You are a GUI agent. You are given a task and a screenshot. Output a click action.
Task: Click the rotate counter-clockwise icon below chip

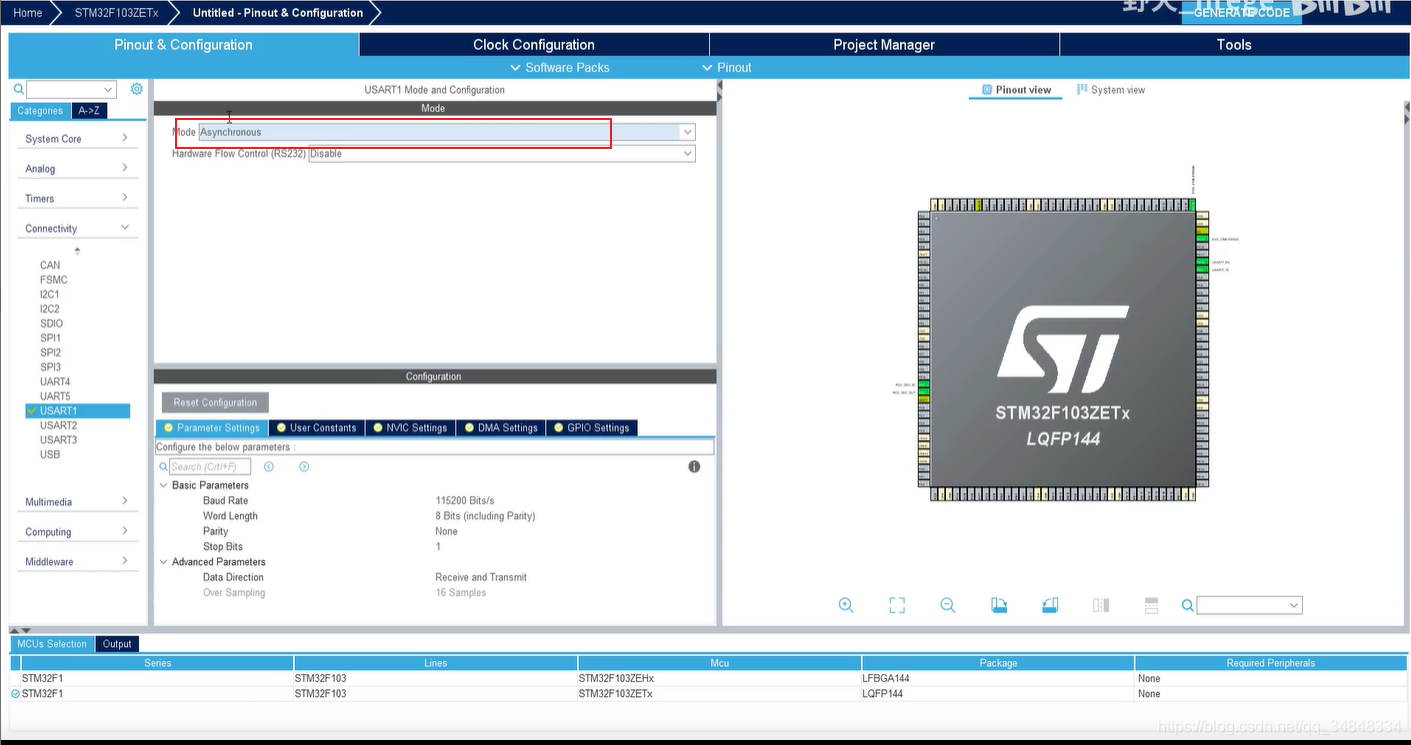coord(1050,605)
